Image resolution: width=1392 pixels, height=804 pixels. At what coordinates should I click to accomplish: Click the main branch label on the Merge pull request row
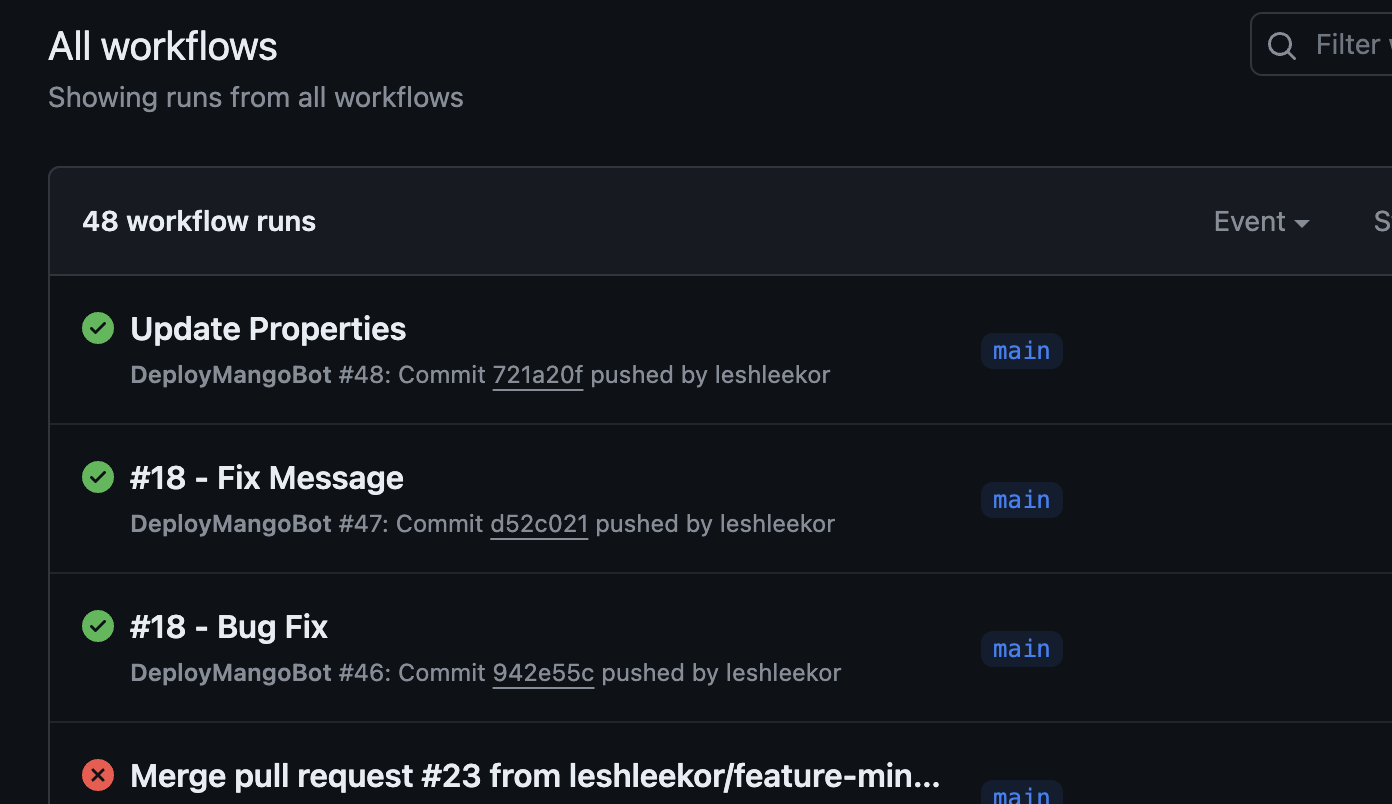(x=1021, y=794)
